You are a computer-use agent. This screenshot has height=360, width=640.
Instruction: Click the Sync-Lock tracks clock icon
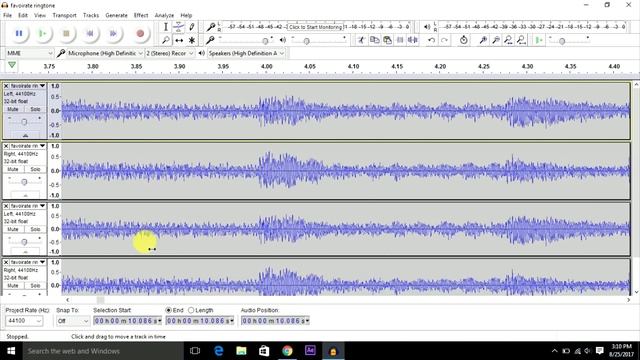[x=463, y=40]
